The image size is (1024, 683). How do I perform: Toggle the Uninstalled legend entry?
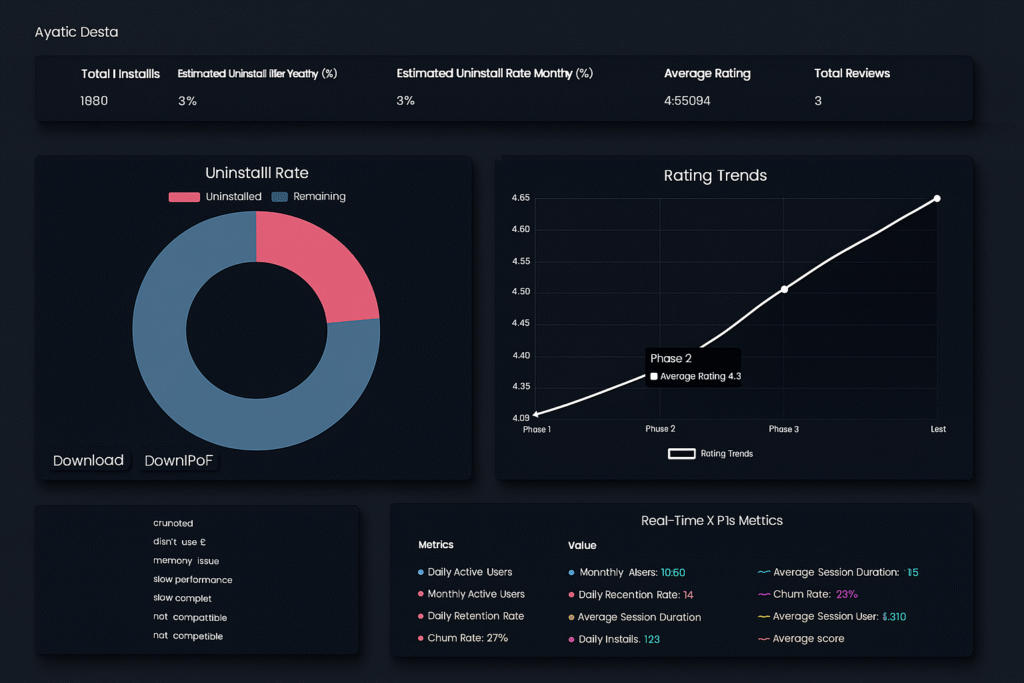pyautogui.click(x=216, y=196)
